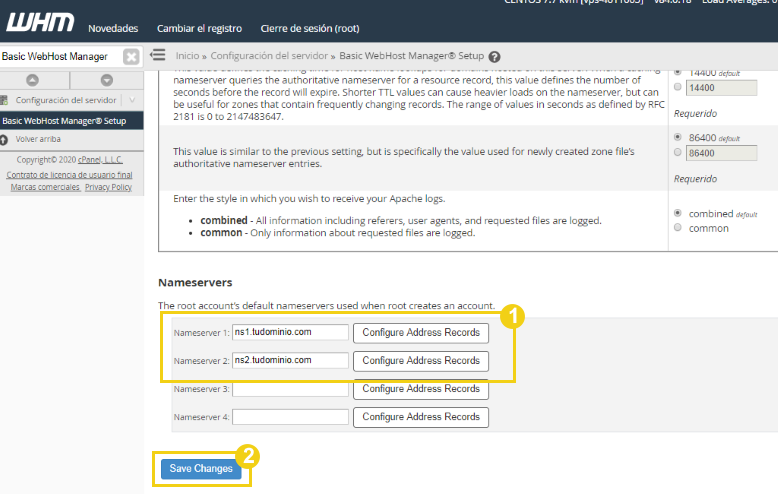Image resolution: width=778 pixels, height=494 pixels.
Task: Click Cierre de sesión (root)
Action: [310, 28]
